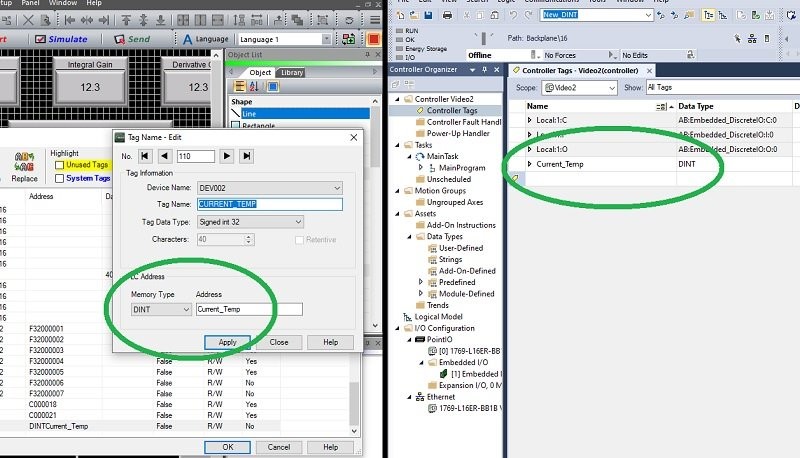Viewport: 800px width, 458px height.
Task: Click the Tag Name field with CURRENT_TEMP
Action: point(269,204)
